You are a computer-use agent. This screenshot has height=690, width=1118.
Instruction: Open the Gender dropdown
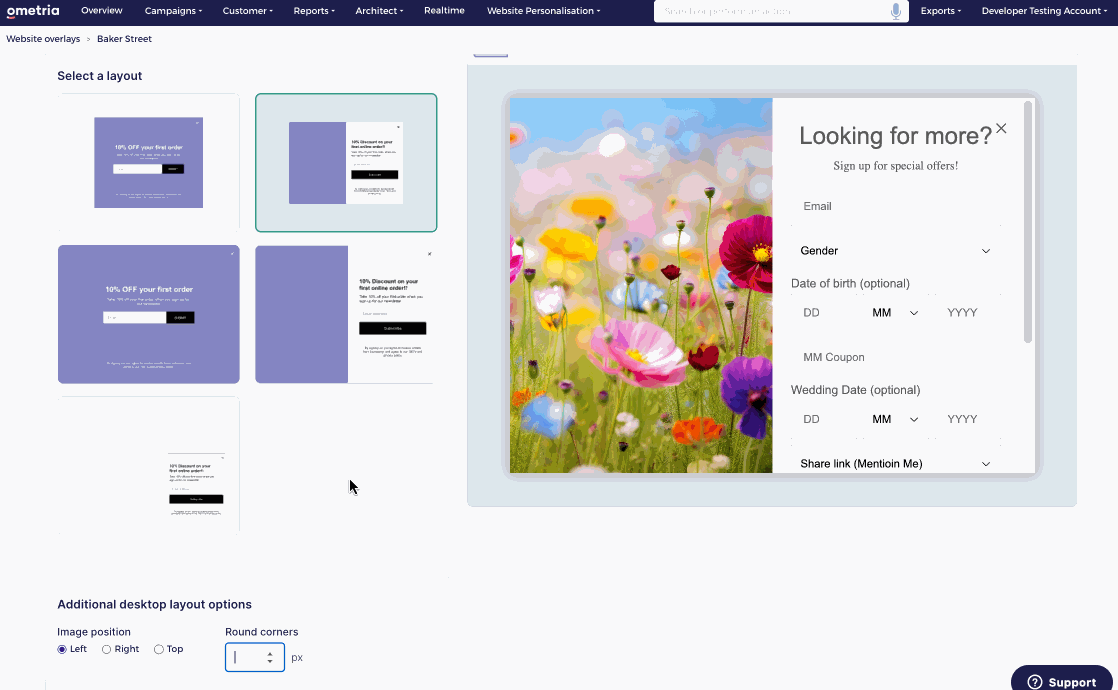coord(896,251)
